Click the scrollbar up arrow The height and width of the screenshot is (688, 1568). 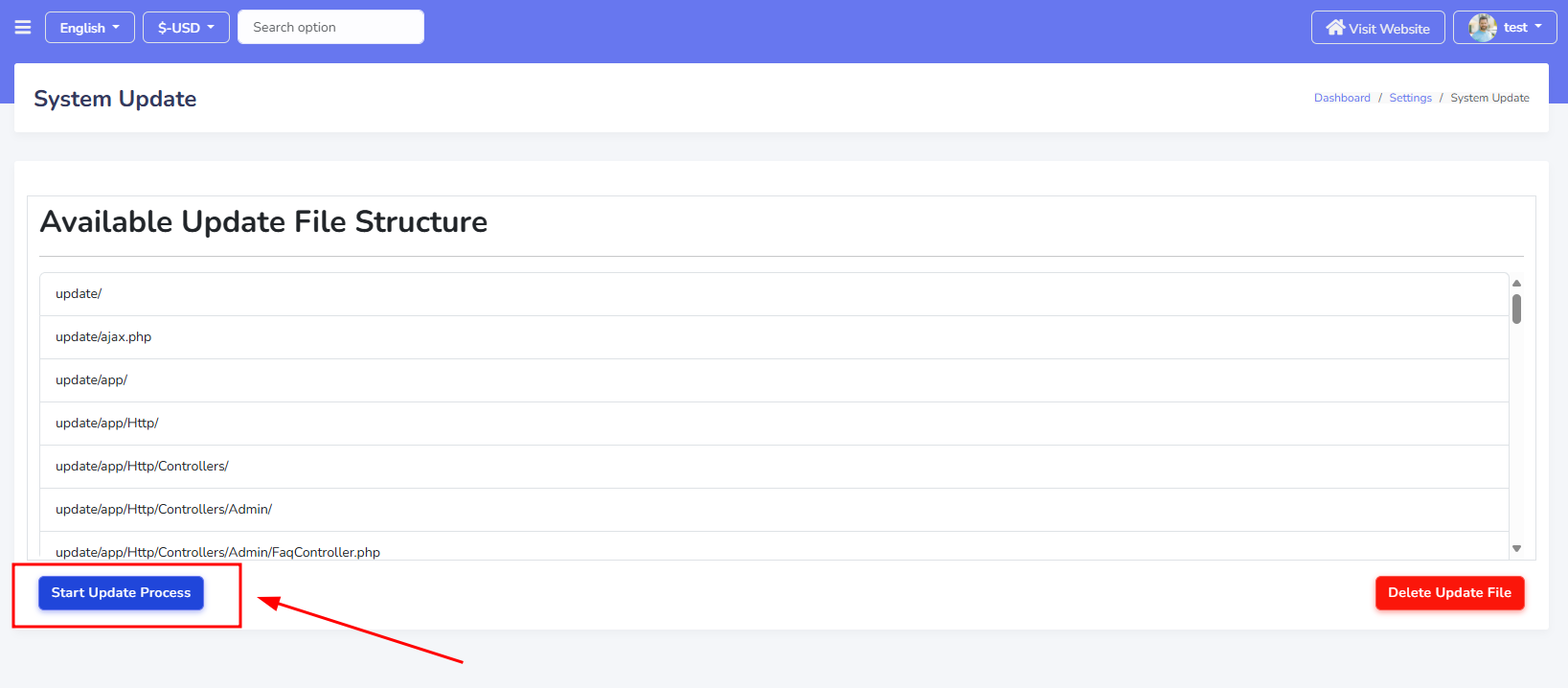coord(1516,284)
